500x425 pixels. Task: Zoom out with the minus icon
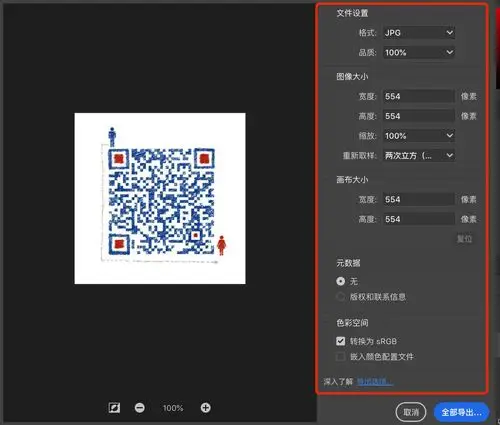tap(140, 408)
